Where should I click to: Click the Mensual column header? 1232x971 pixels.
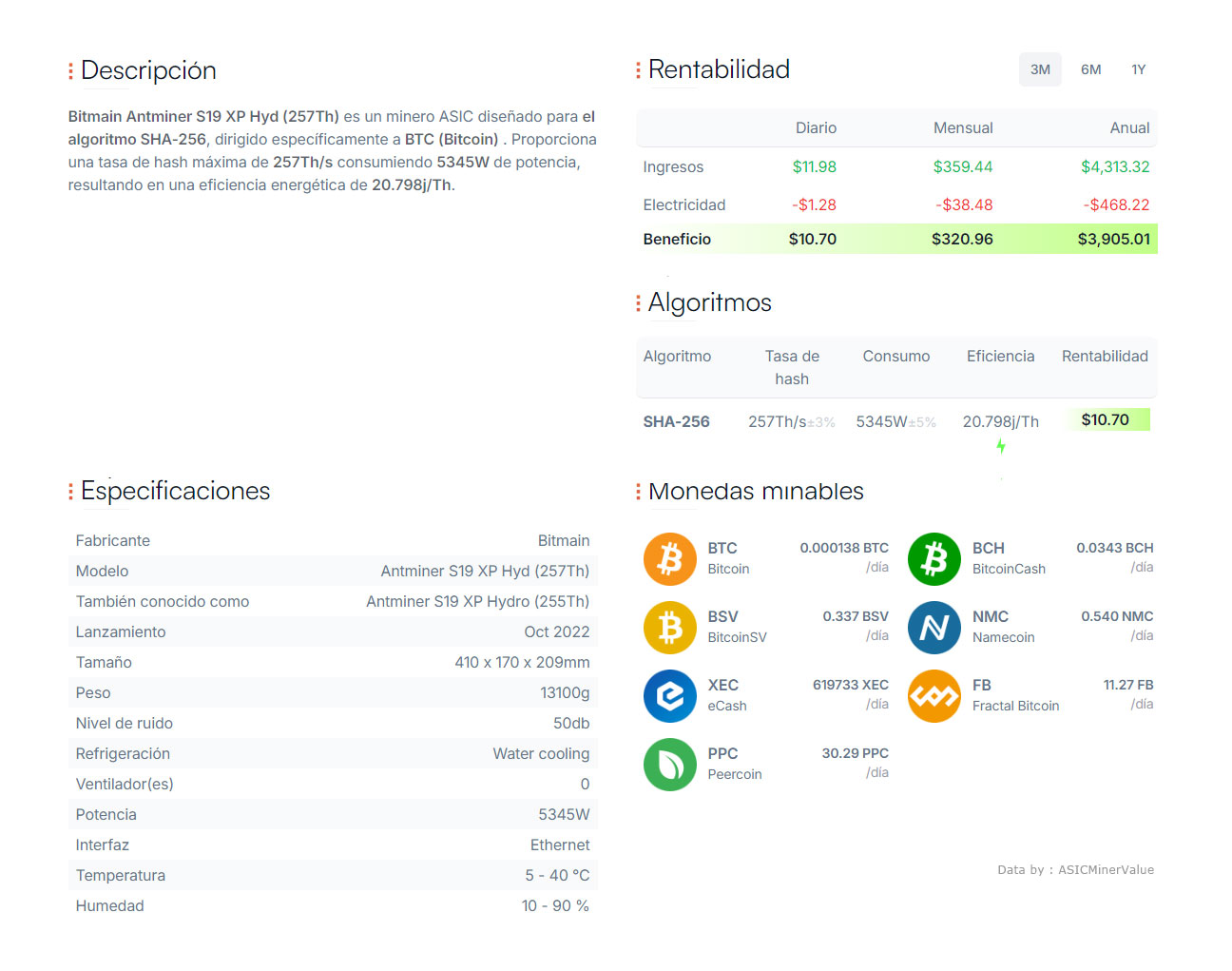coord(963,127)
